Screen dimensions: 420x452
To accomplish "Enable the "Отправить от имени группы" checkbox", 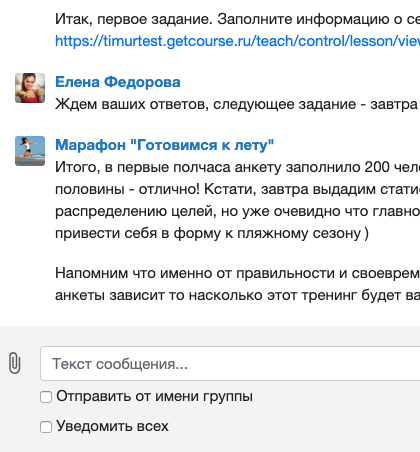I will [46, 397].
